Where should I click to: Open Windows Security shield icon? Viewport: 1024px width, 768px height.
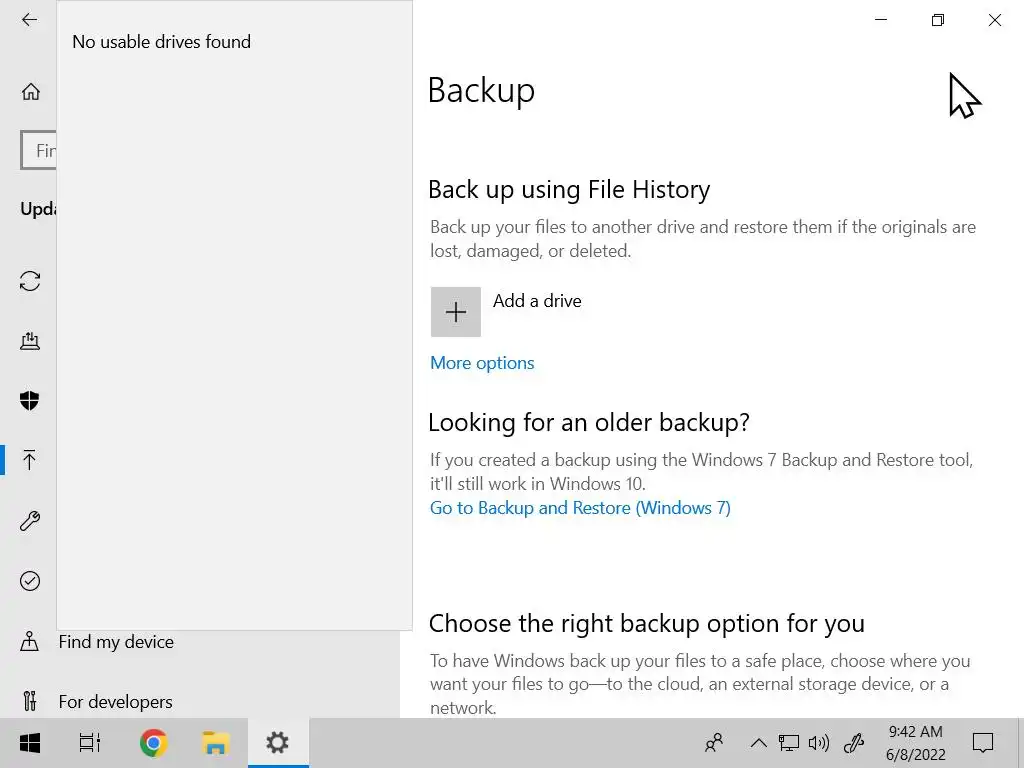tap(30, 401)
